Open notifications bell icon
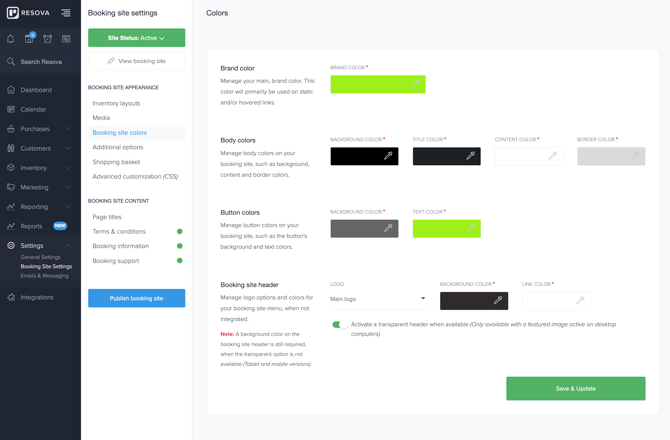The image size is (670, 440). 11,39
